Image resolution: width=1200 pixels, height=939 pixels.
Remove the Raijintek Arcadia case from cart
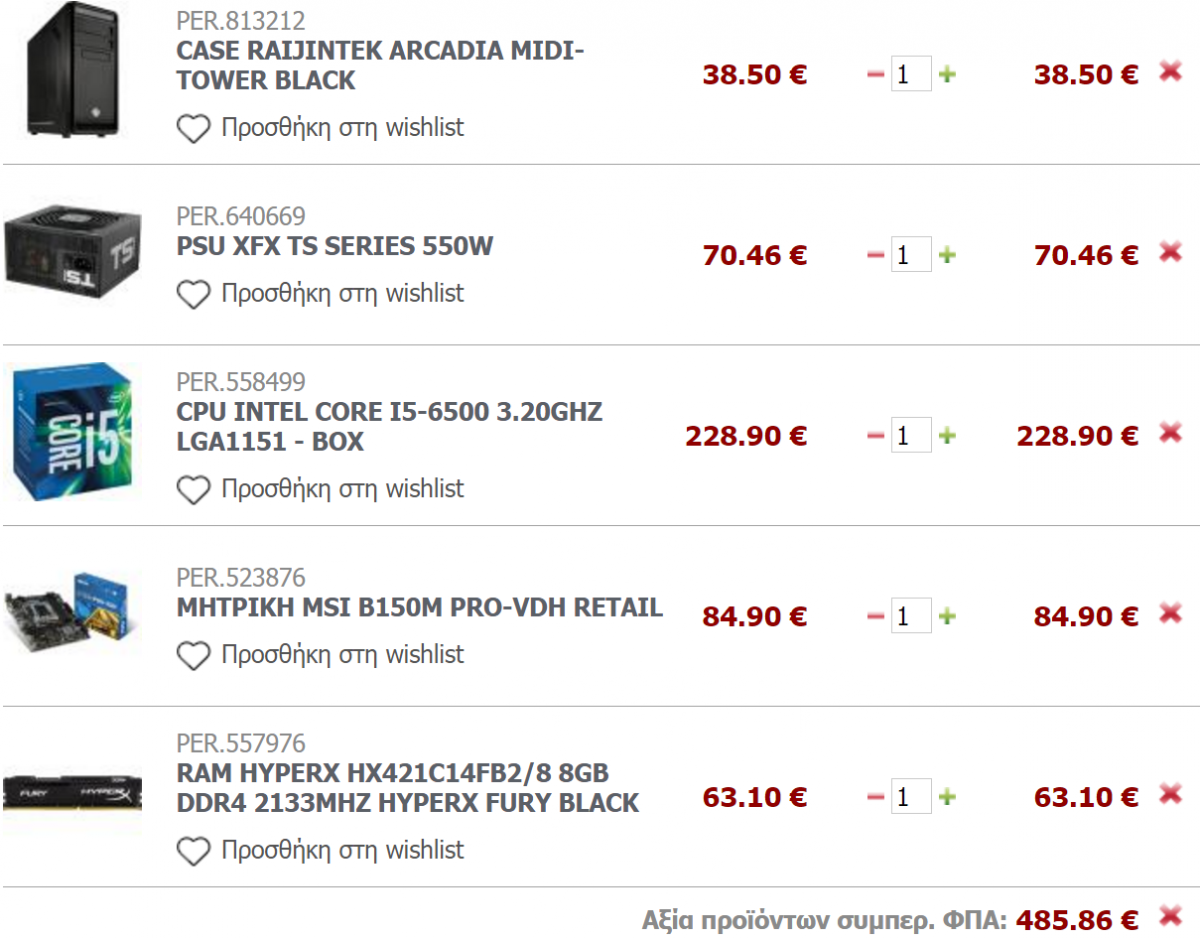point(1170,71)
